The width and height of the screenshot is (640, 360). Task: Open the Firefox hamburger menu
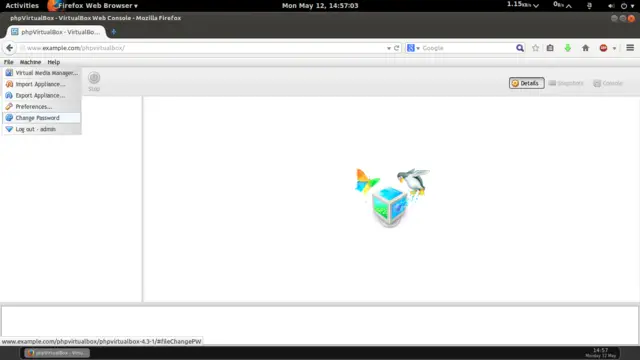pyautogui.click(x=630, y=48)
